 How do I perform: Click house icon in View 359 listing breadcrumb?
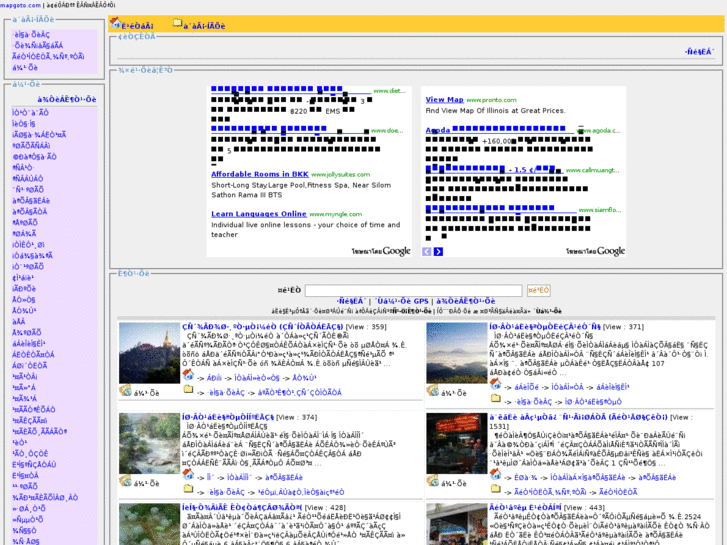[x=188, y=375]
